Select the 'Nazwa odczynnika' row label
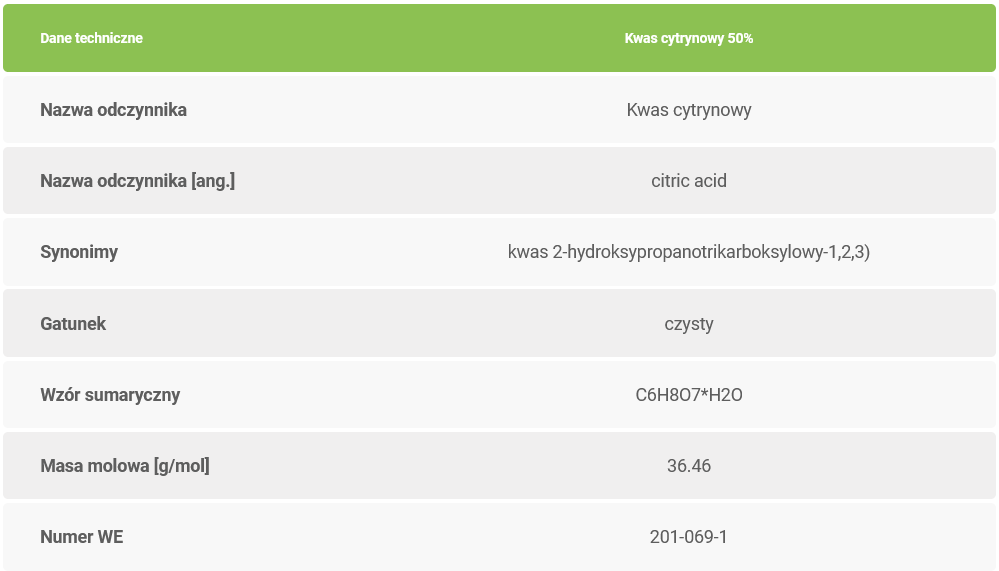Viewport: 999px width, 571px height. coord(113,110)
